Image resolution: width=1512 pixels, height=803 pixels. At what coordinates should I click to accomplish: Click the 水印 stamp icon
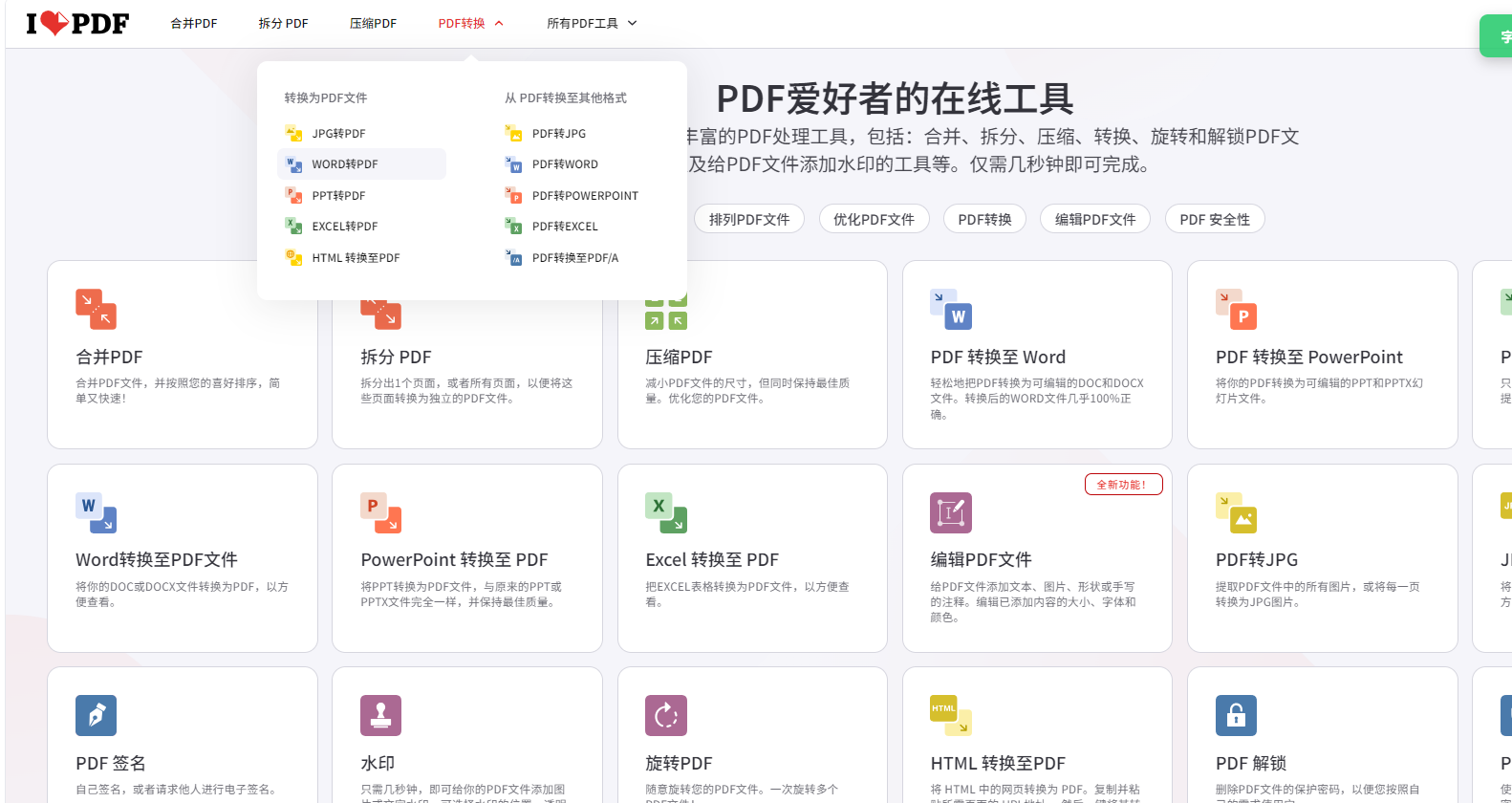(380, 715)
